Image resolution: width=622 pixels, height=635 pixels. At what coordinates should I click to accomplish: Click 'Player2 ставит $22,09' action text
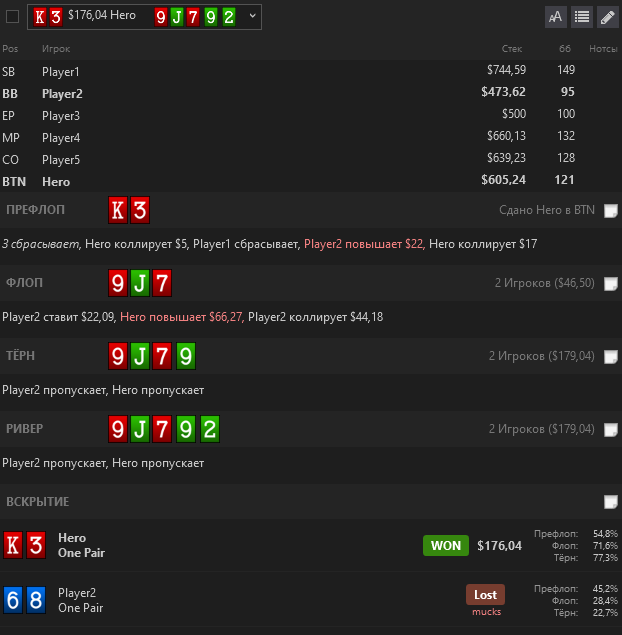coord(59,317)
